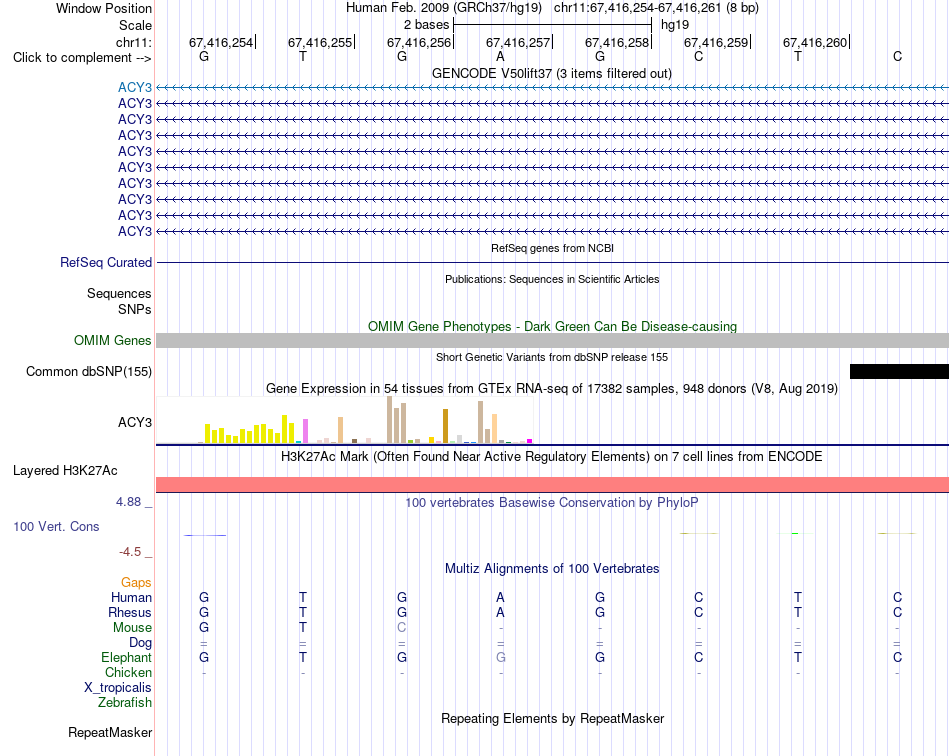Click the Sequences track label

(x=119, y=294)
